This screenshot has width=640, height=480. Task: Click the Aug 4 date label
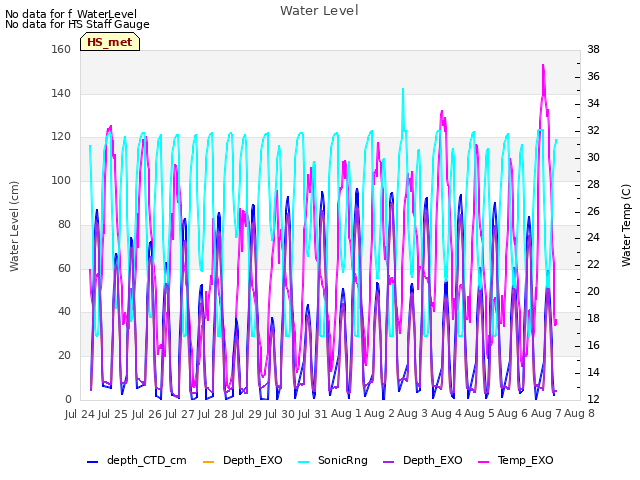pos(446,414)
